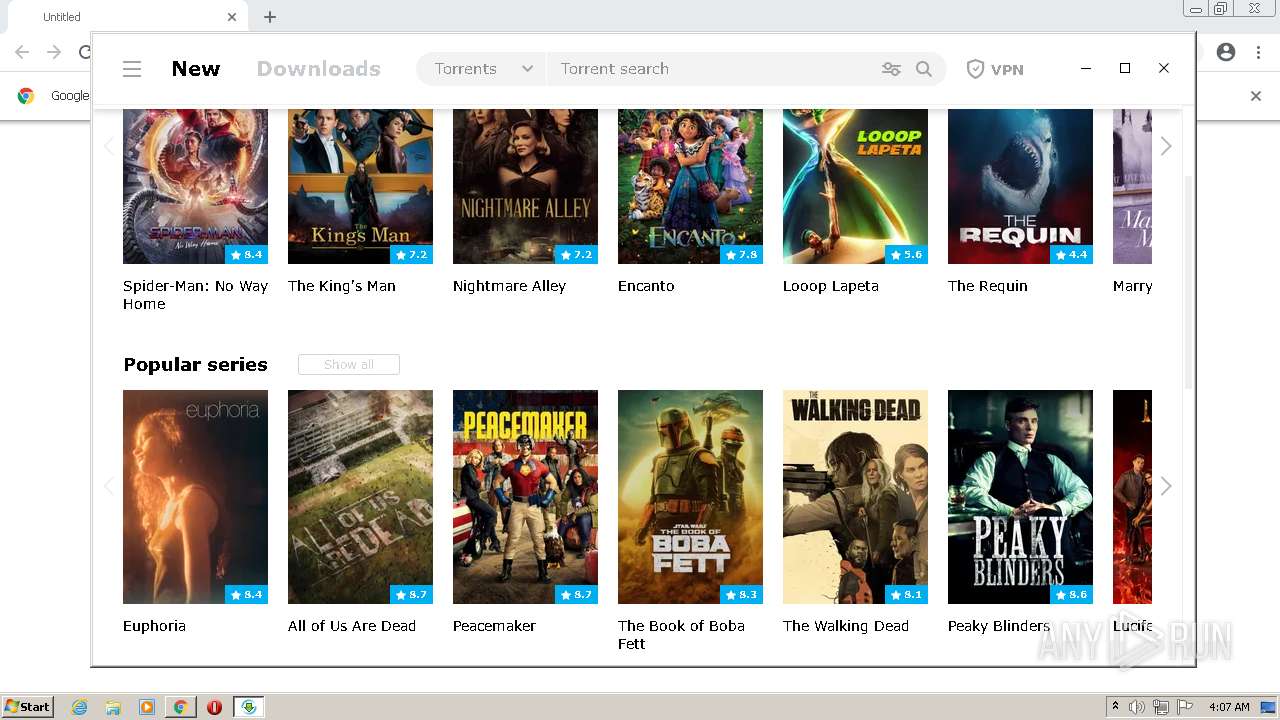Click The Walking Dead title text
This screenshot has width=1280, height=720.
tap(846, 626)
